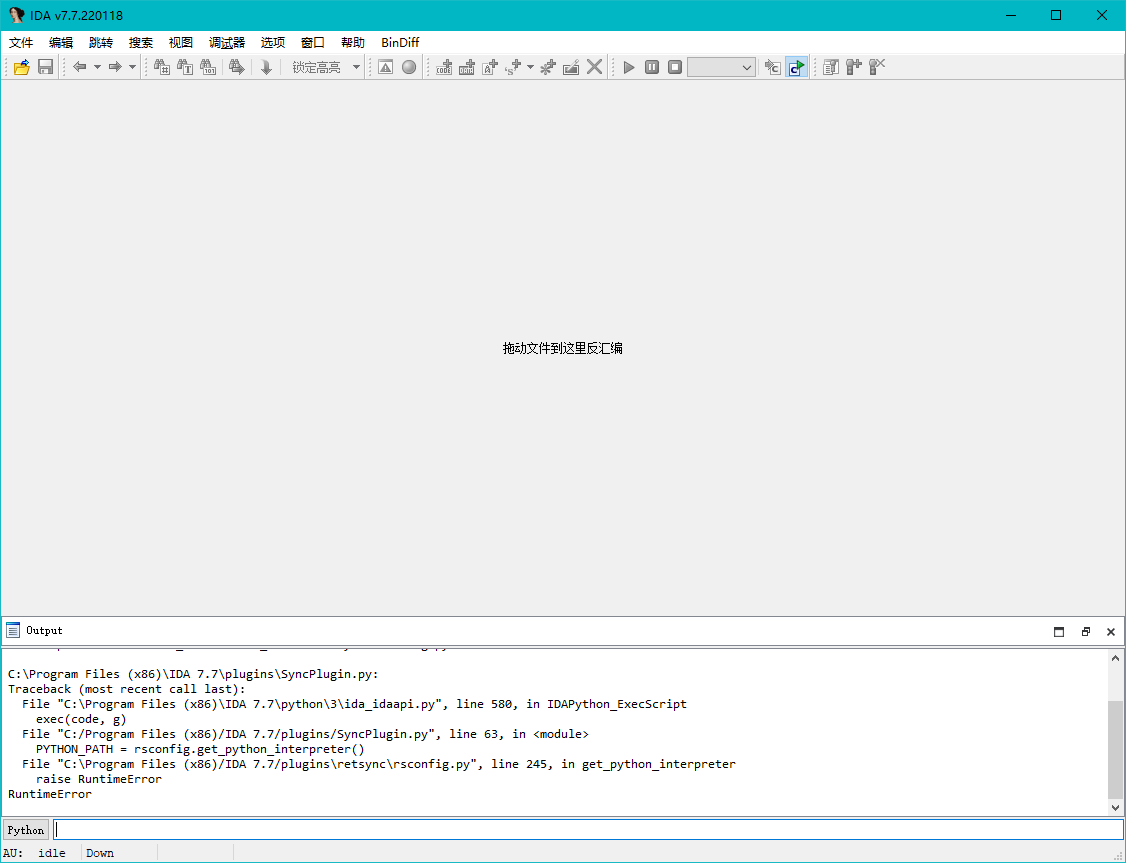Click the Output window scroll down arrow
Viewport: 1126px width, 863px height.
[1115, 808]
